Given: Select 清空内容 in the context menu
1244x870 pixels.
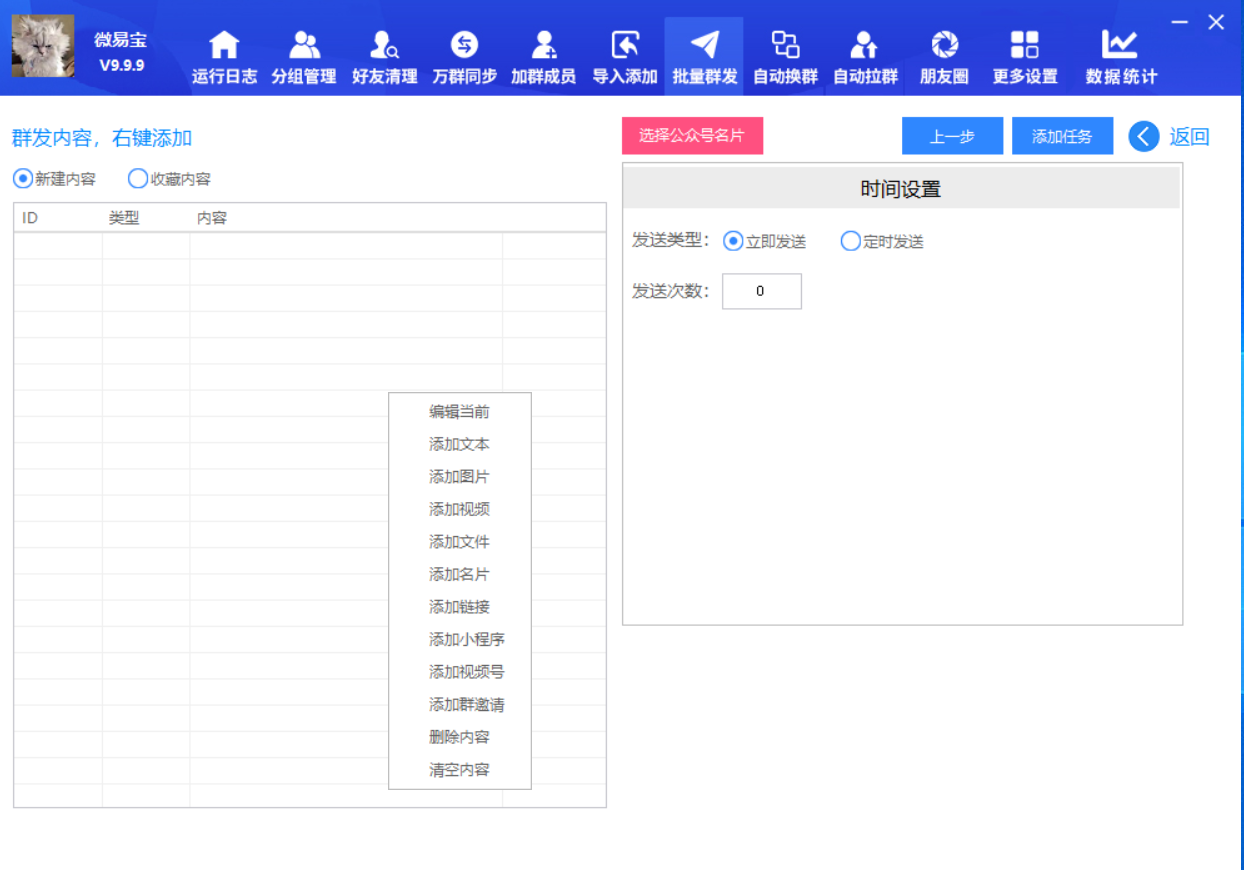Looking at the screenshot, I should [x=459, y=770].
